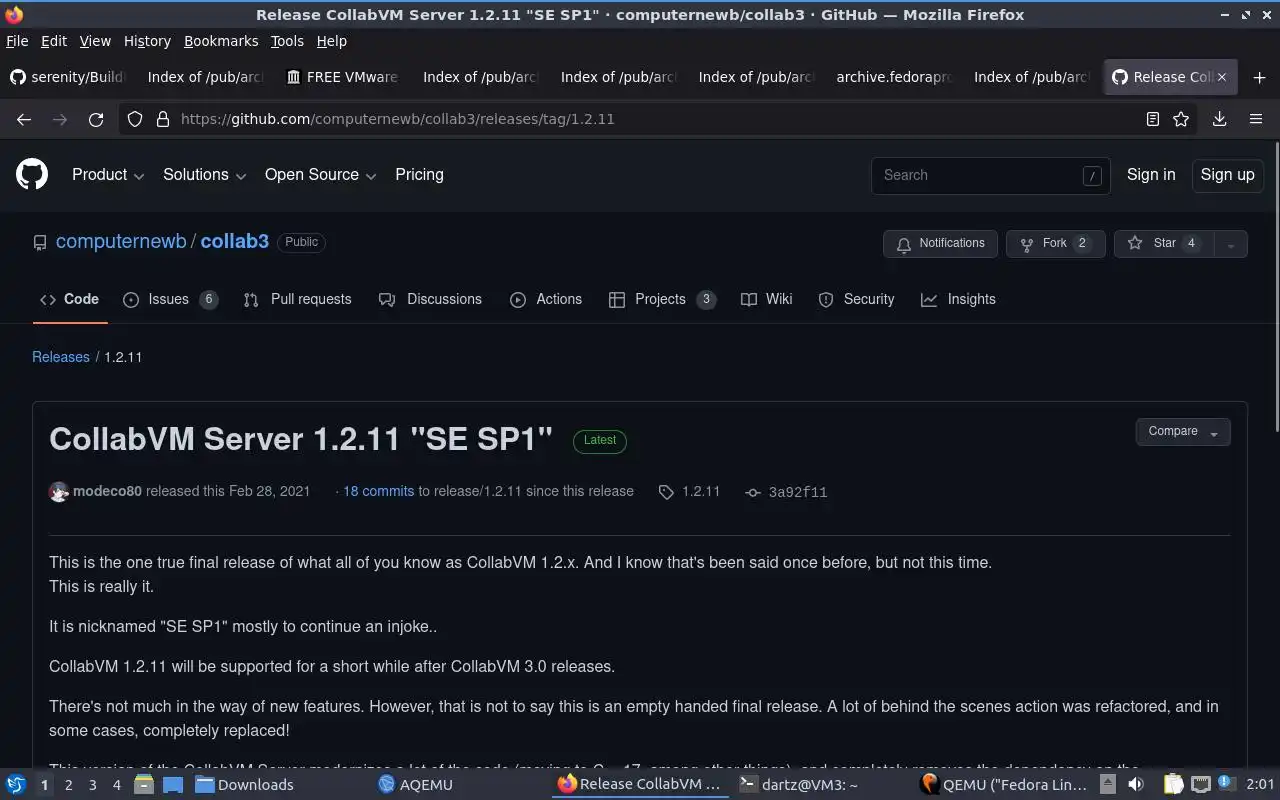This screenshot has width=1280, height=800.
Task: Open the Wiki tab
Action: (767, 300)
